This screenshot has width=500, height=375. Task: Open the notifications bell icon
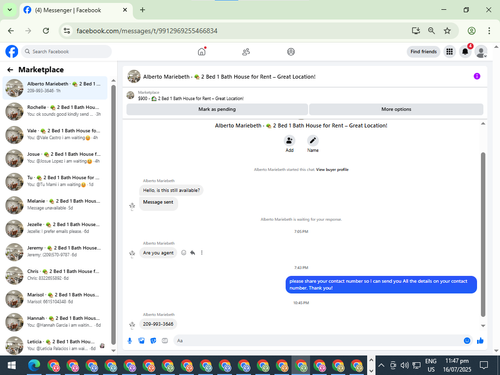coord(465,52)
